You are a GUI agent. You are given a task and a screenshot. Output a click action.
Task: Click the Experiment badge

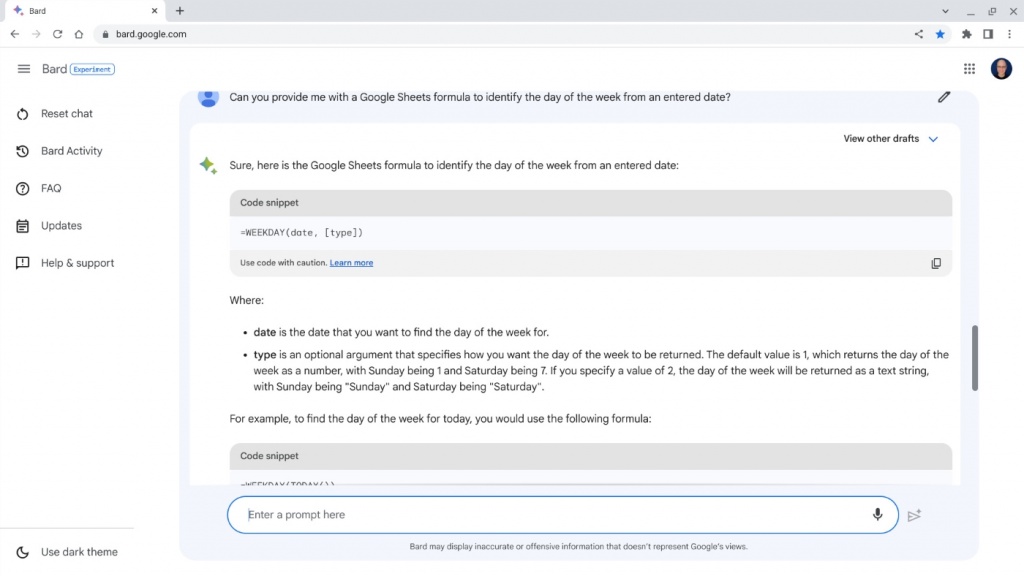(92, 69)
